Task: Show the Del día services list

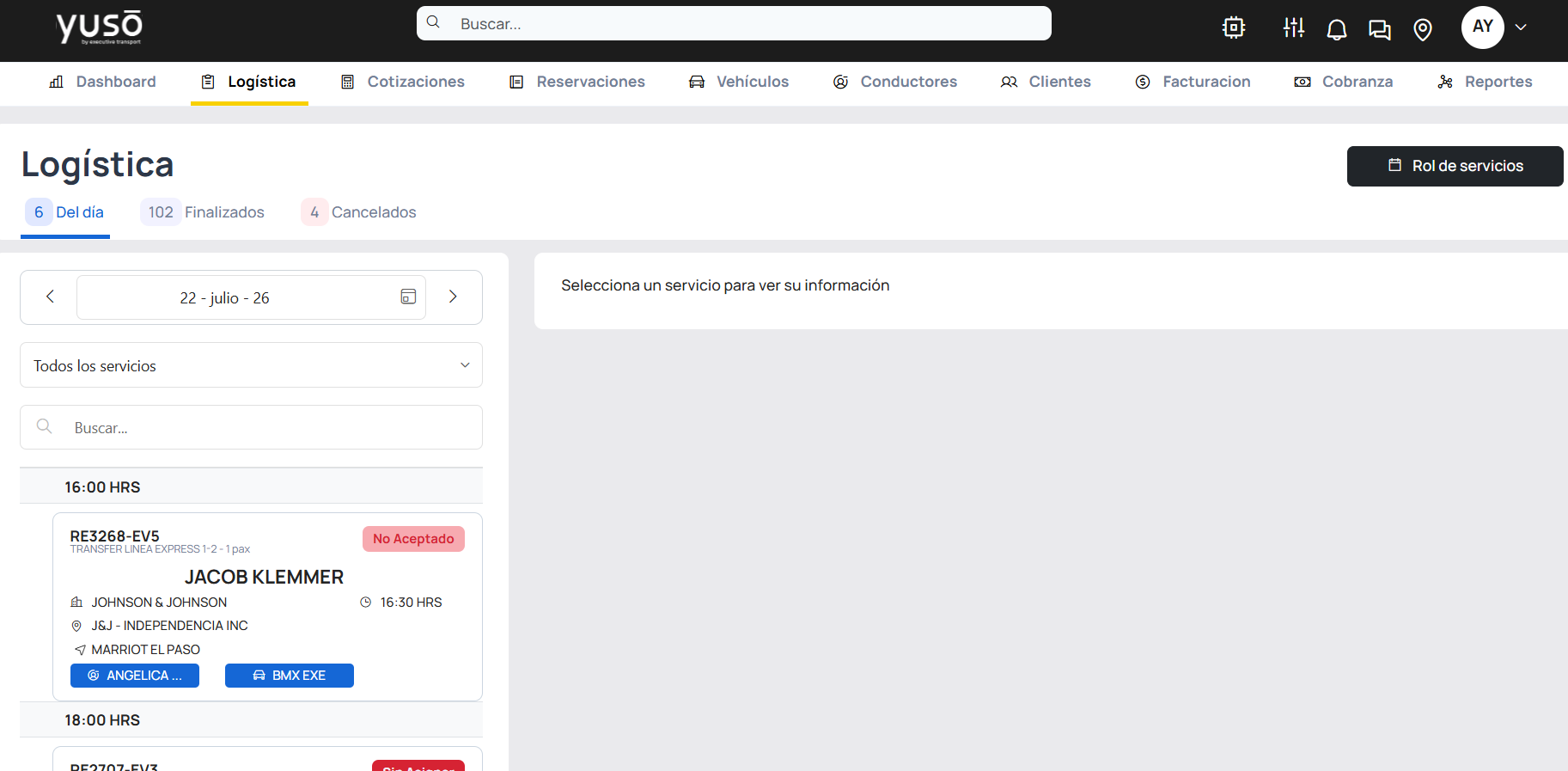Action: [65, 212]
